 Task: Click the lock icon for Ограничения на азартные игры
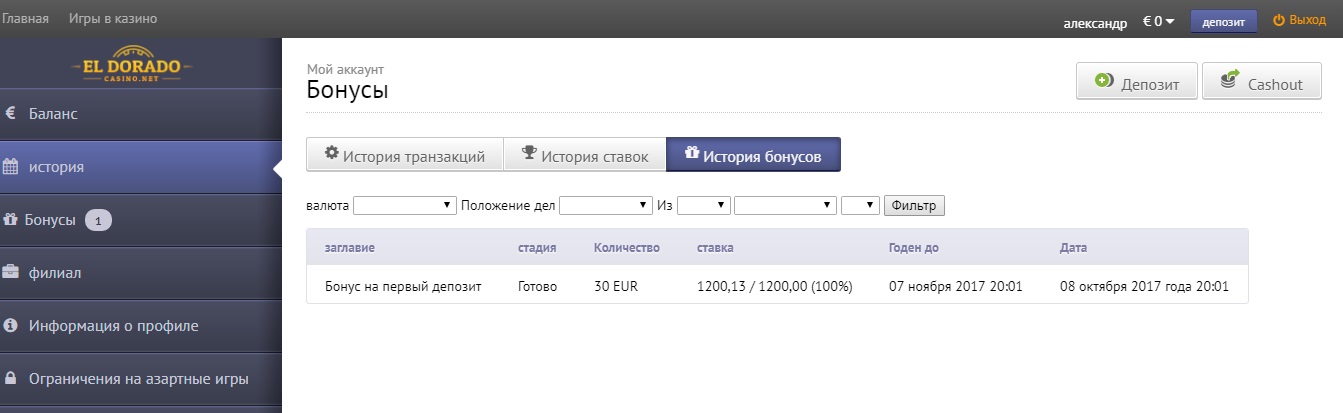coord(10,379)
